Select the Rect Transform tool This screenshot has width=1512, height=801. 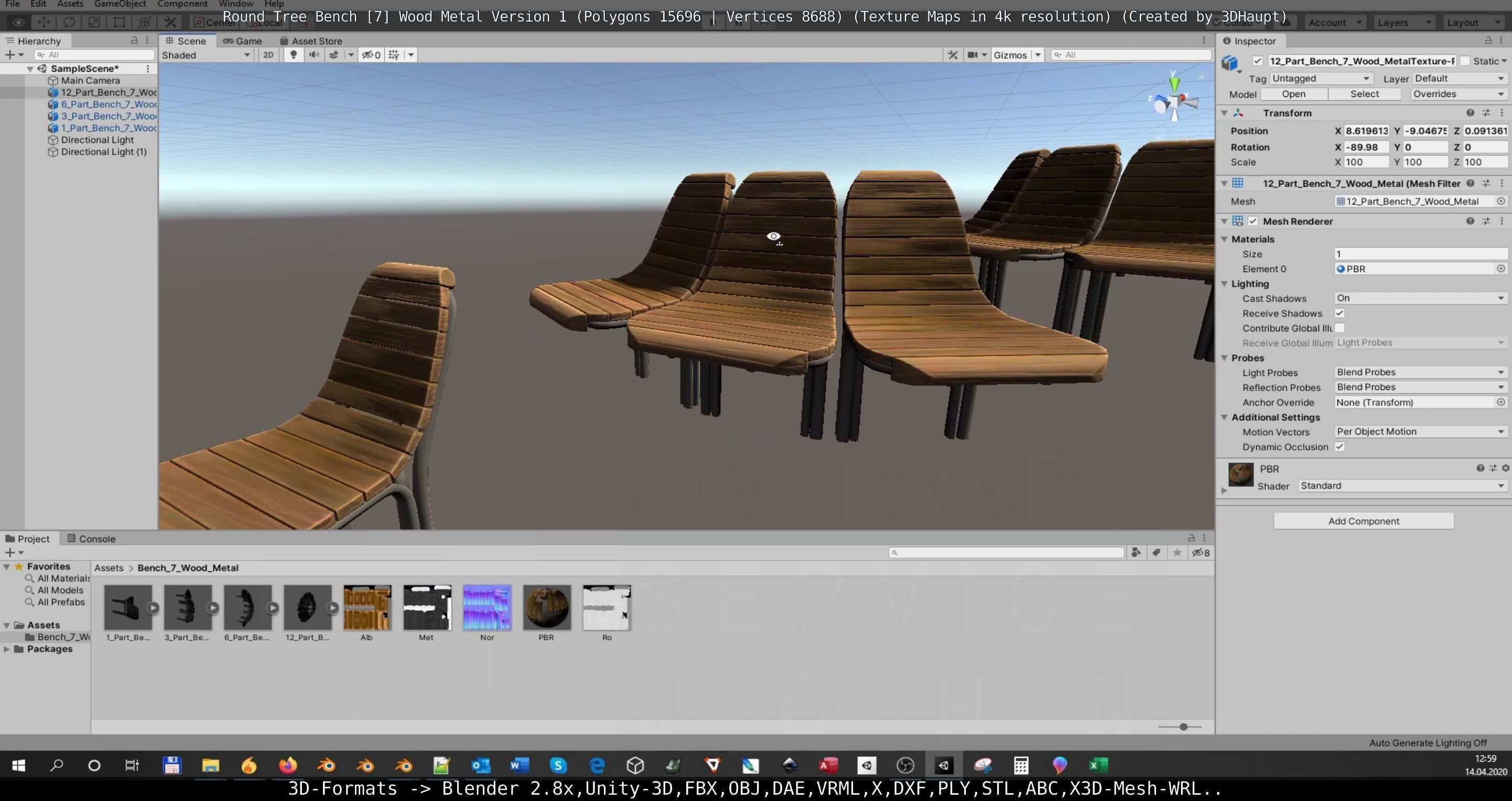(119, 23)
